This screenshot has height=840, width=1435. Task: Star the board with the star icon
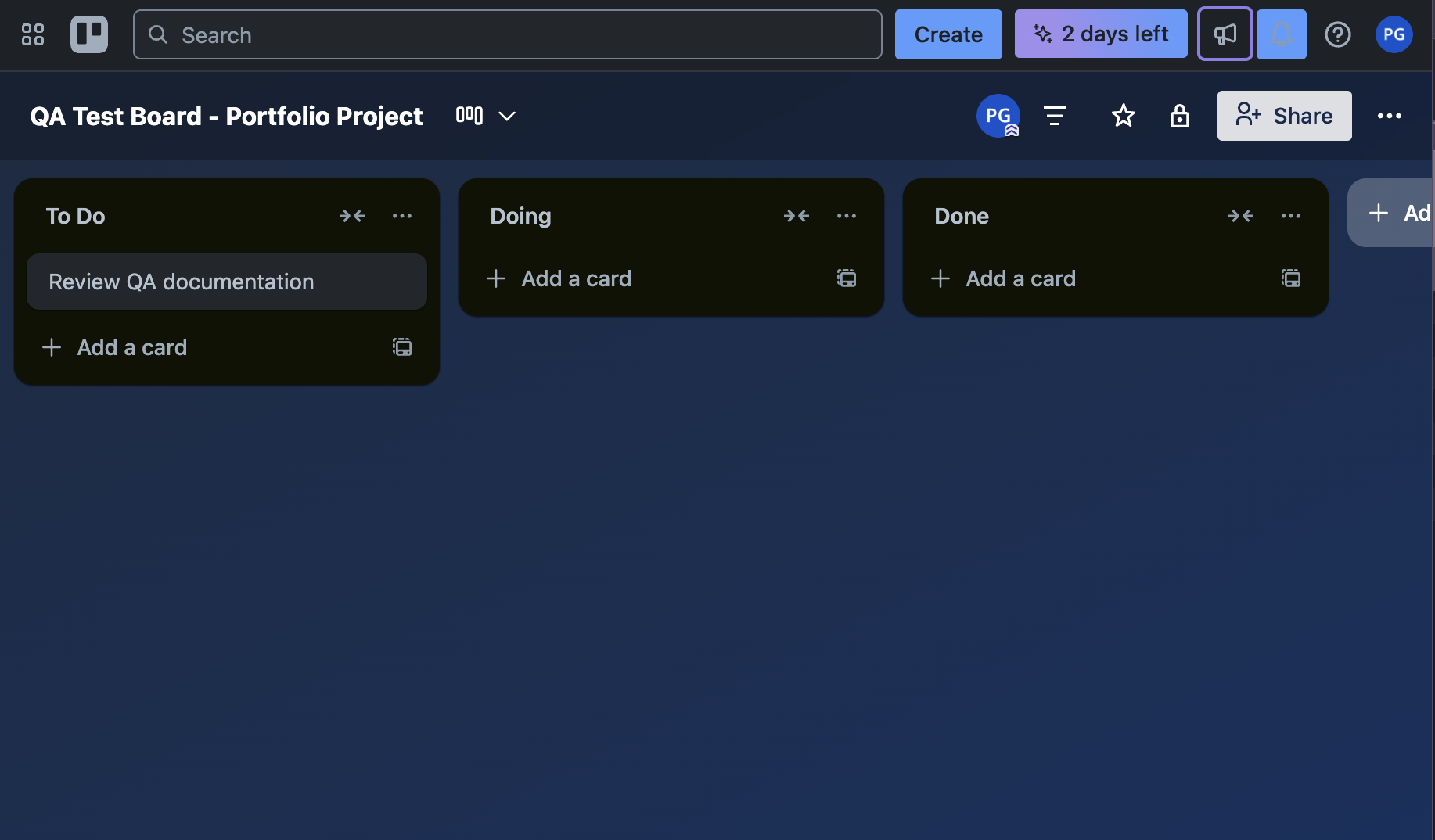(1124, 116)
